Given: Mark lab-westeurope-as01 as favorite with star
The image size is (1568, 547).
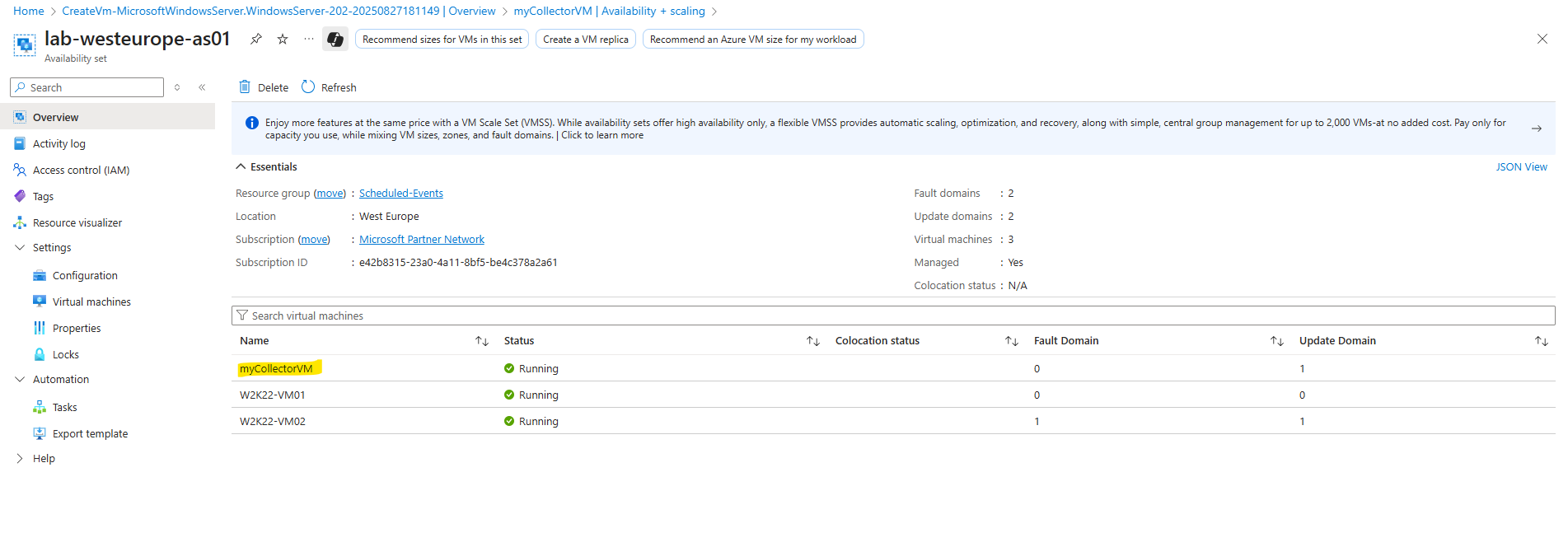Looking at the screenshot, I should click(x=283, y=39).
